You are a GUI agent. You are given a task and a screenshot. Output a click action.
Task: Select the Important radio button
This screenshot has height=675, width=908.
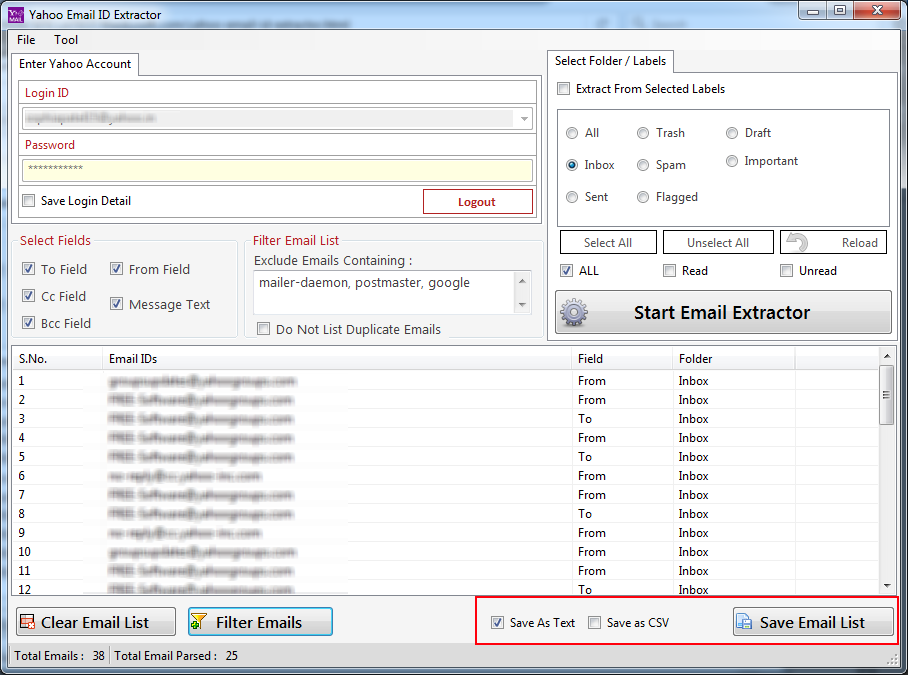pyautogui.click(x=732, y=161)
